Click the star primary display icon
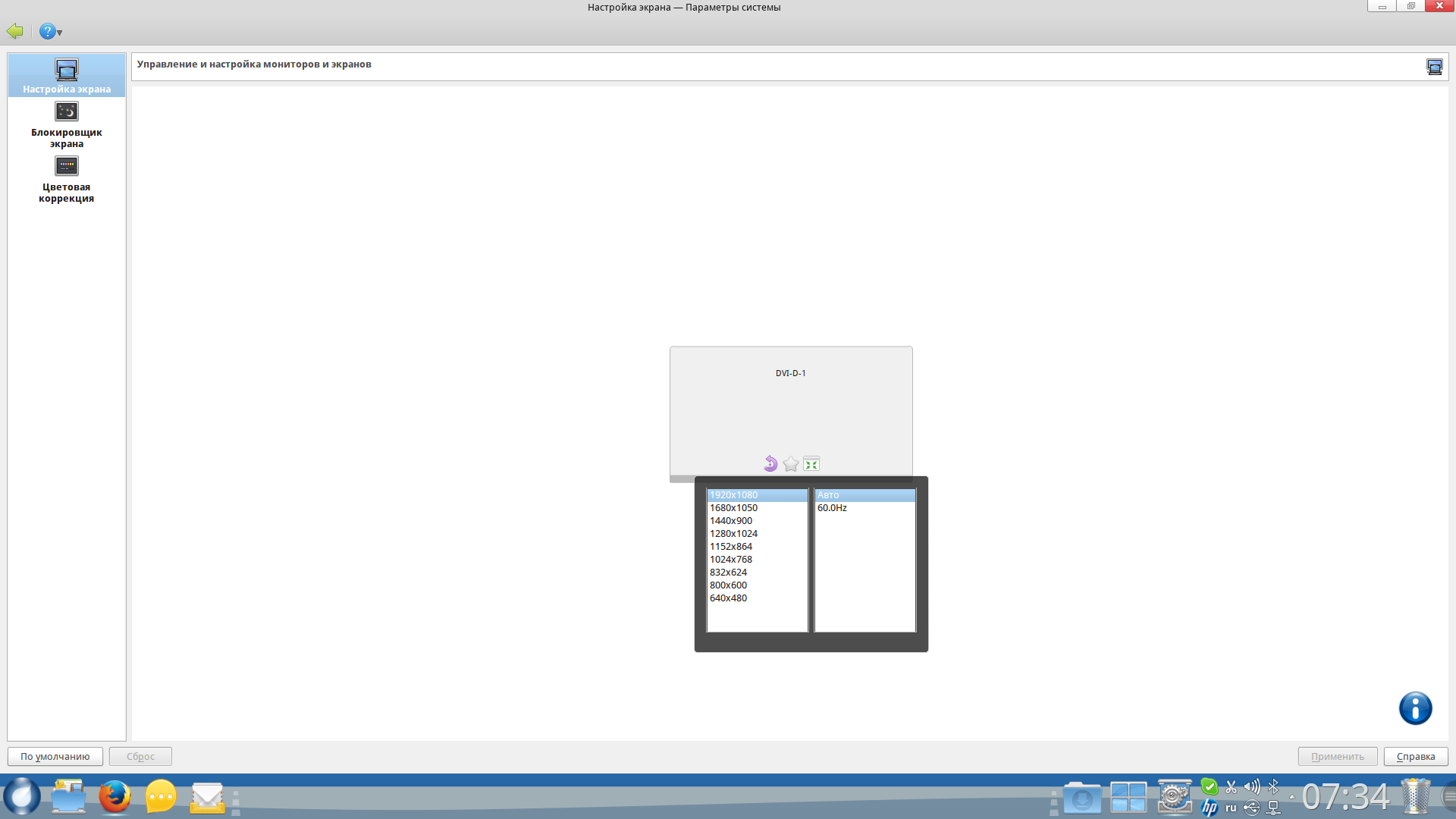 [791, 463]
